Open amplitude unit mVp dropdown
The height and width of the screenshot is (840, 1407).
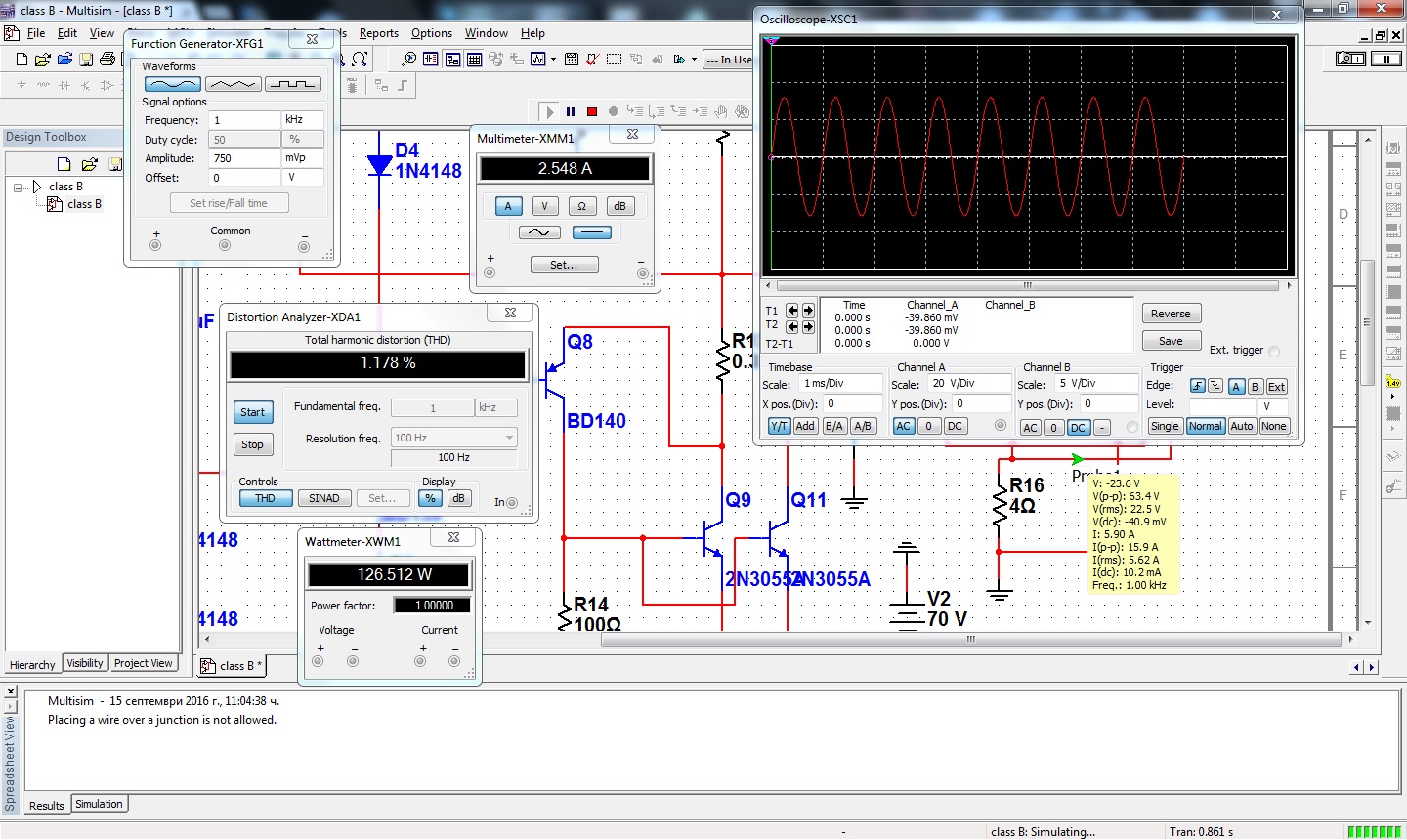(x=303, y=158)
